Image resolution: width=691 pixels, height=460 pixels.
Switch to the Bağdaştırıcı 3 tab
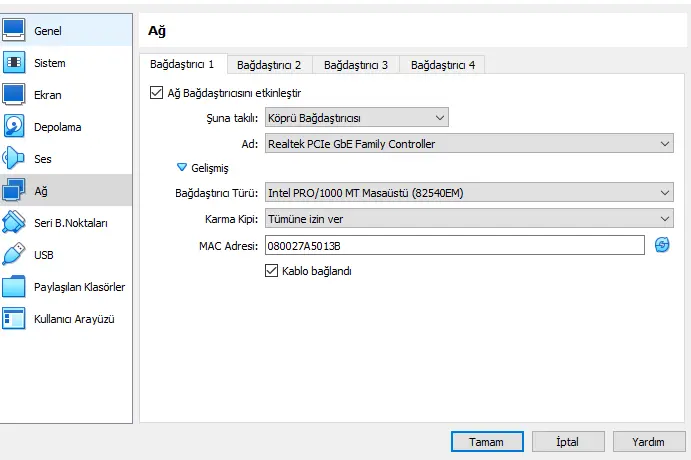click(x=356, y=65)
